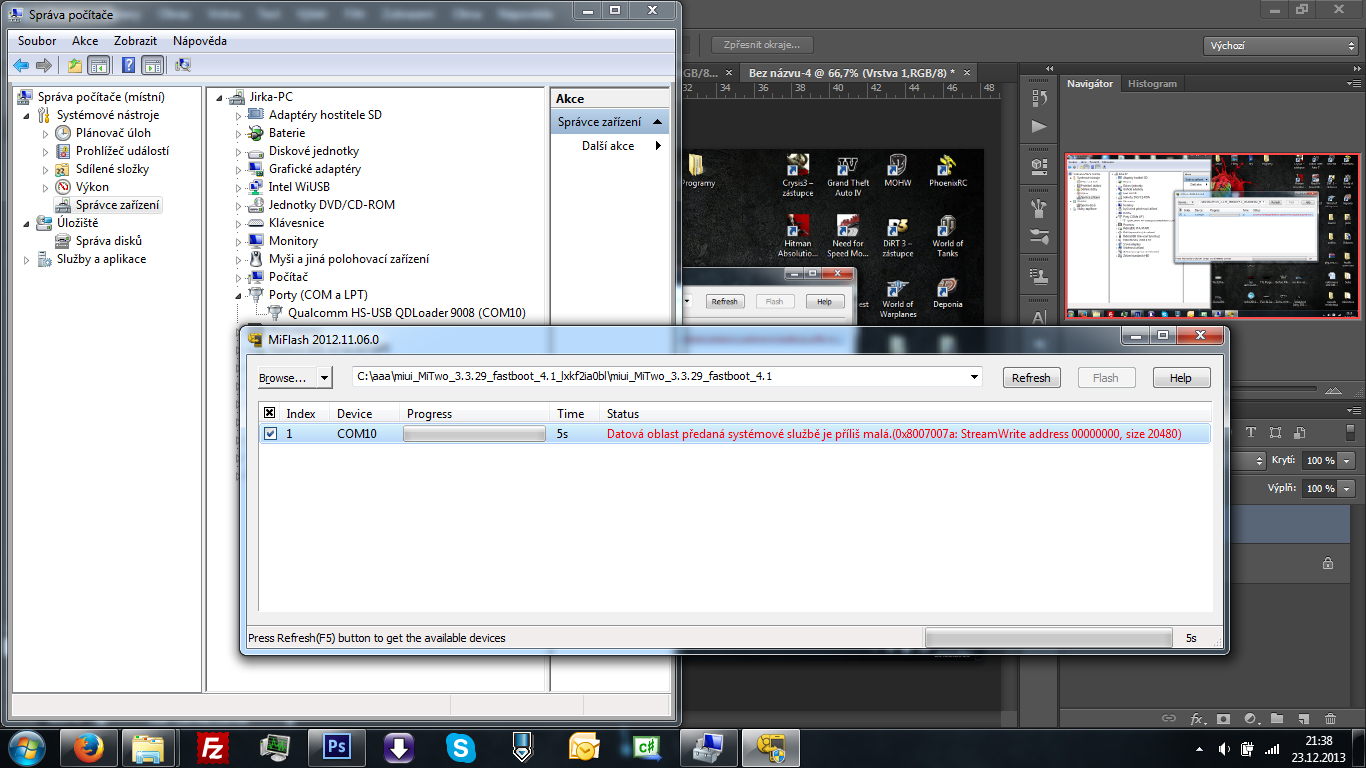This screenshot has height=768, width=1366.
Task: Click the Up one level folder icon
Action: tap(75, 66)
